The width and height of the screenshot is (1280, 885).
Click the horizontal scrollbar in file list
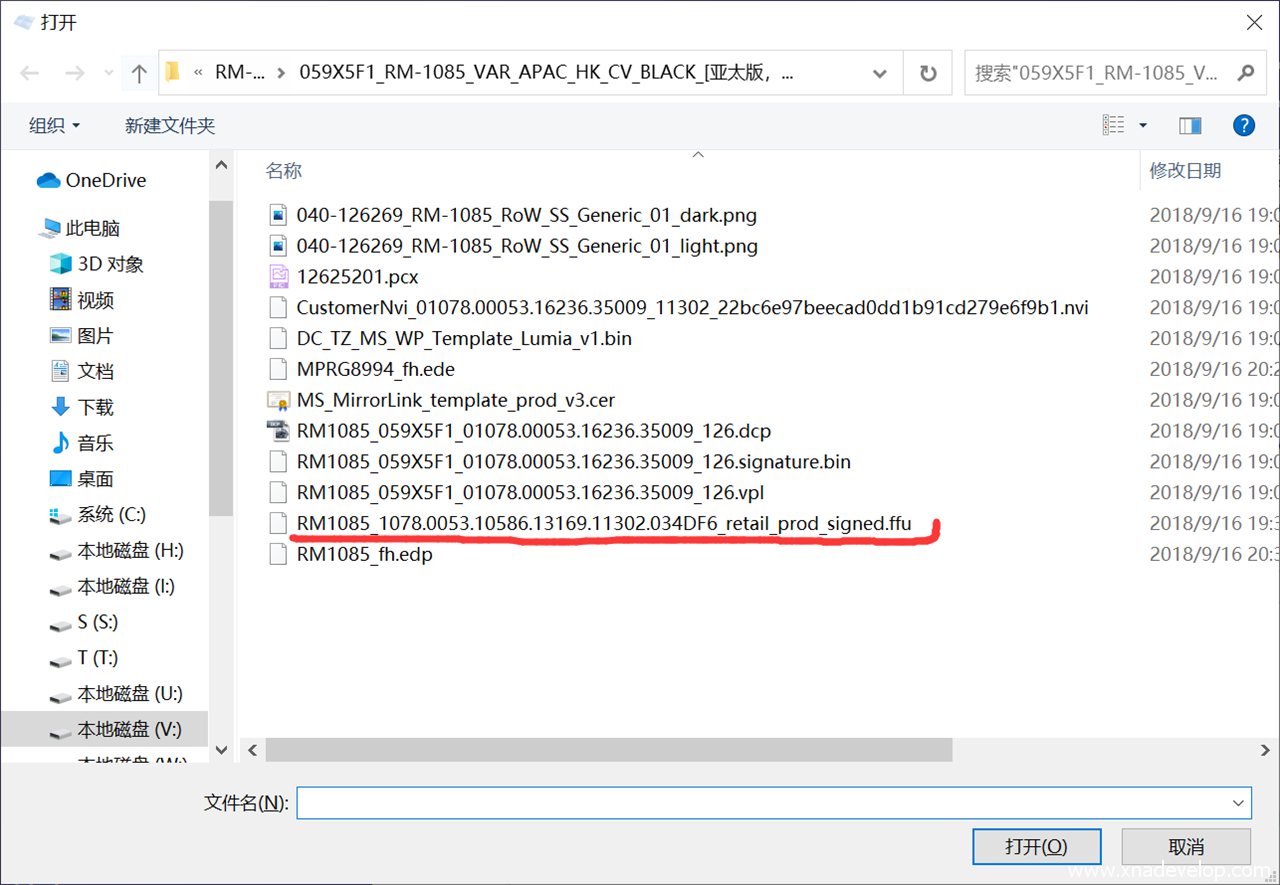pos(608,750)
